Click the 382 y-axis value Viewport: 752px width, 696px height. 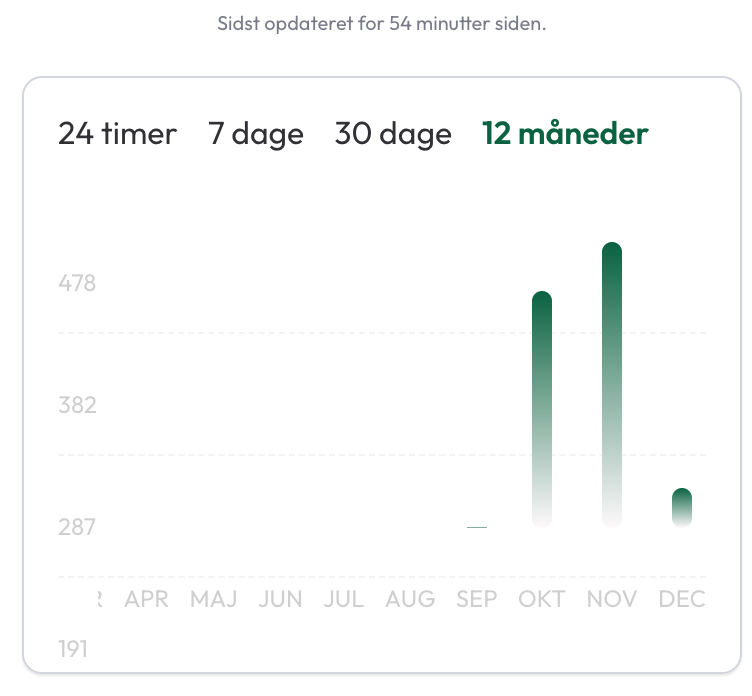77,405
